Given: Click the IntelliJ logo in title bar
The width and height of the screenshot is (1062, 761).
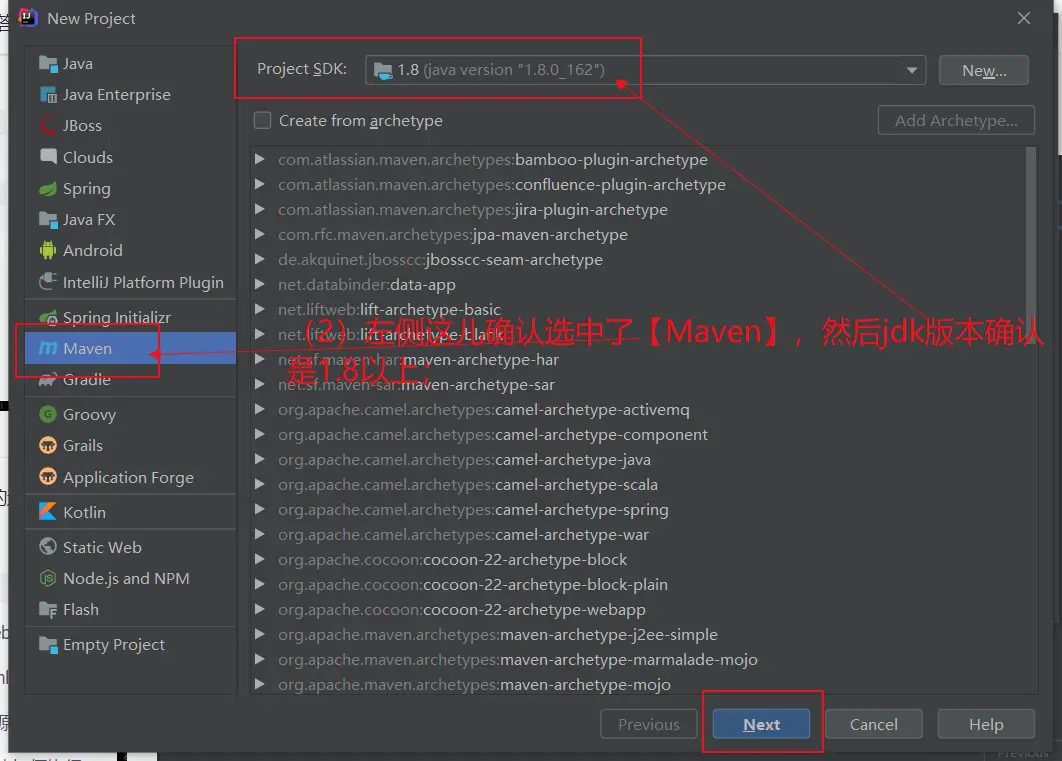Looking at the screenshot, I should [x=28, y=18].
